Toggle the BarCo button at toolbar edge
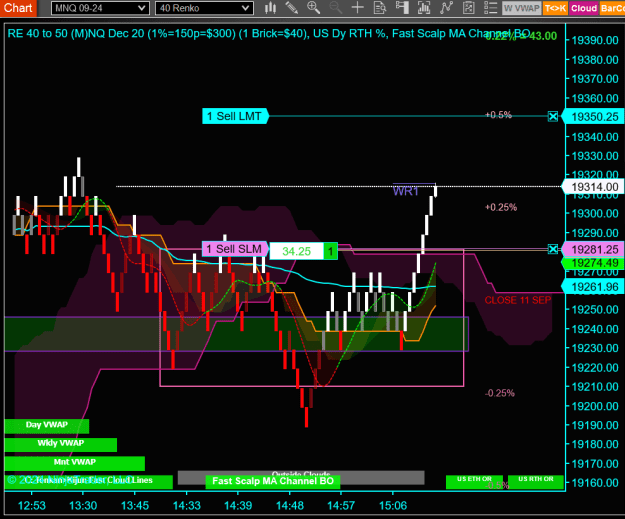 point(612,8)
